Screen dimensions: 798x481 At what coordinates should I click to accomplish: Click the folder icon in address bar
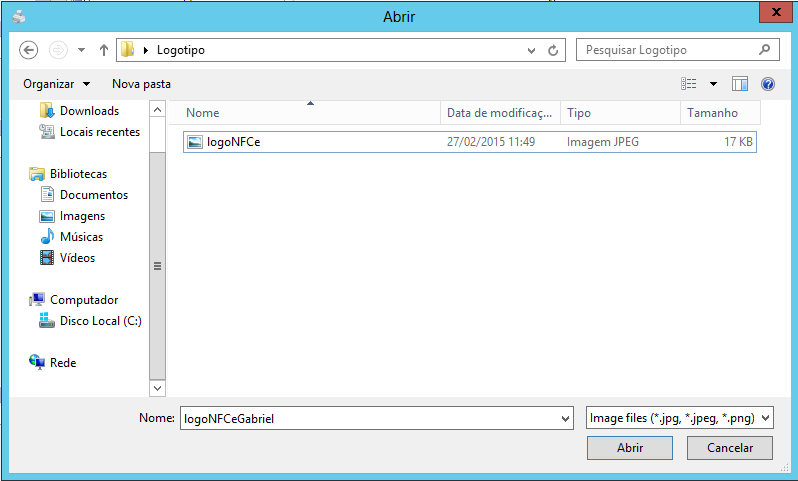(x=127, y=49)
